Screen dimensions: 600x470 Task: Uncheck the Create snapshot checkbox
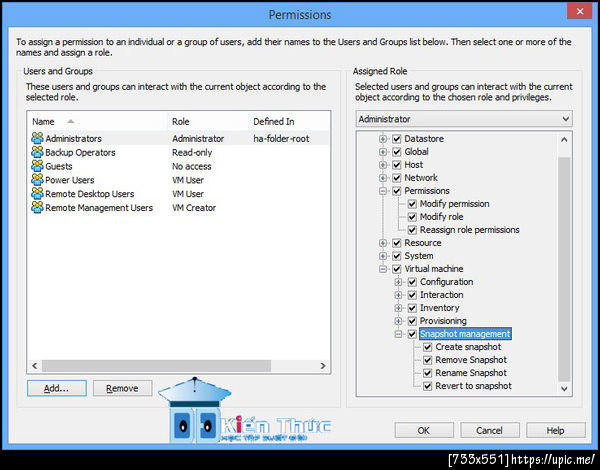coord(427,347)
